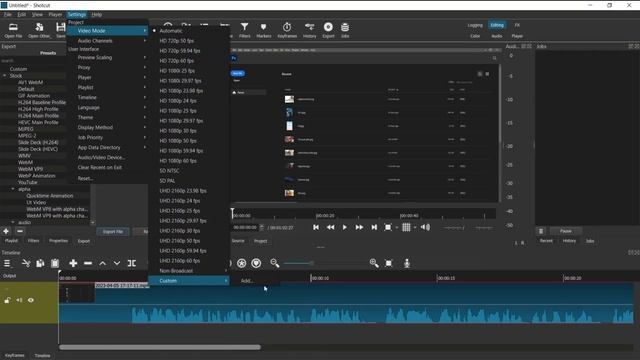Click the timeline Paste clipboard icon
The height and width of the screenshot is (360, 640).
click(x=55, y=263)
